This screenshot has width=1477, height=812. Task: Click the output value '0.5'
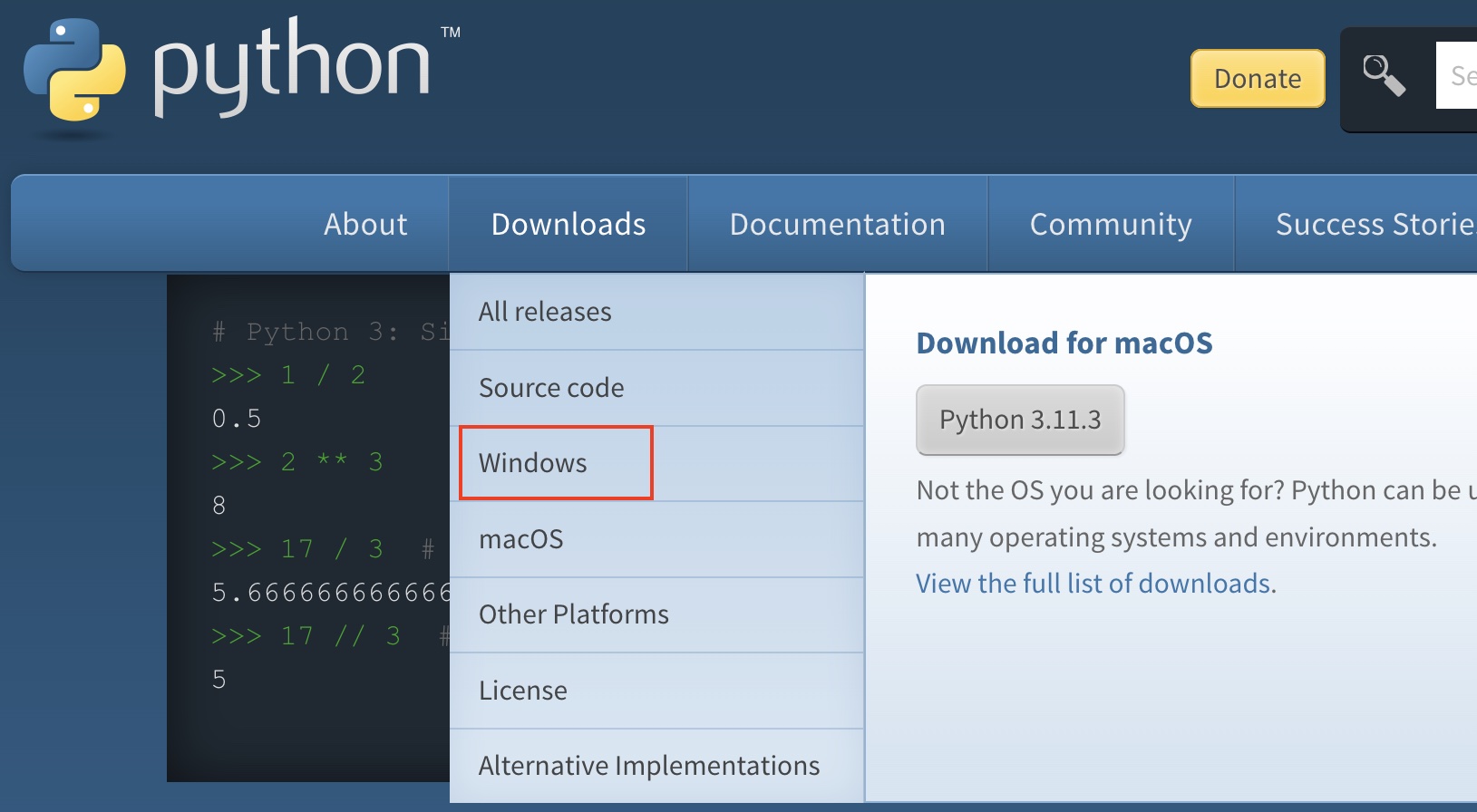point(237,419)
